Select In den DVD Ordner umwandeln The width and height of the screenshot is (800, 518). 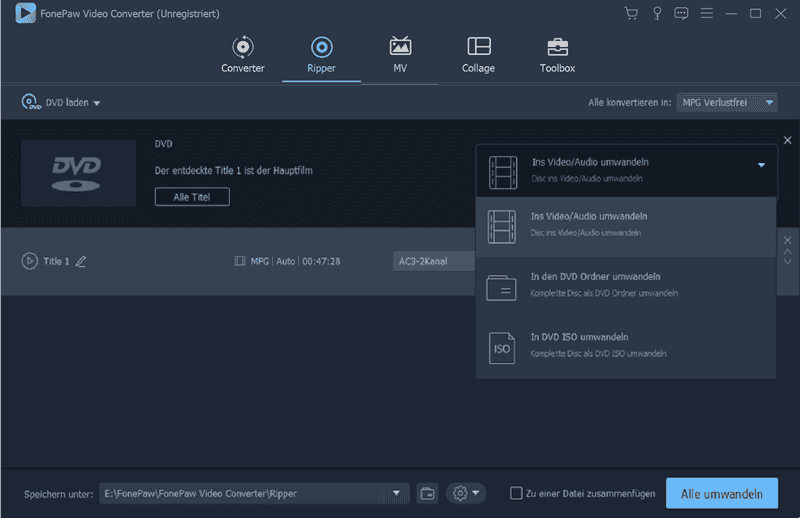point(626,287)
